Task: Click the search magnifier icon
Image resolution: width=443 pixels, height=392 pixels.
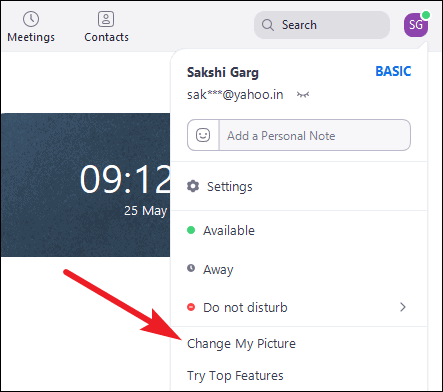Action: click(268, 25)
